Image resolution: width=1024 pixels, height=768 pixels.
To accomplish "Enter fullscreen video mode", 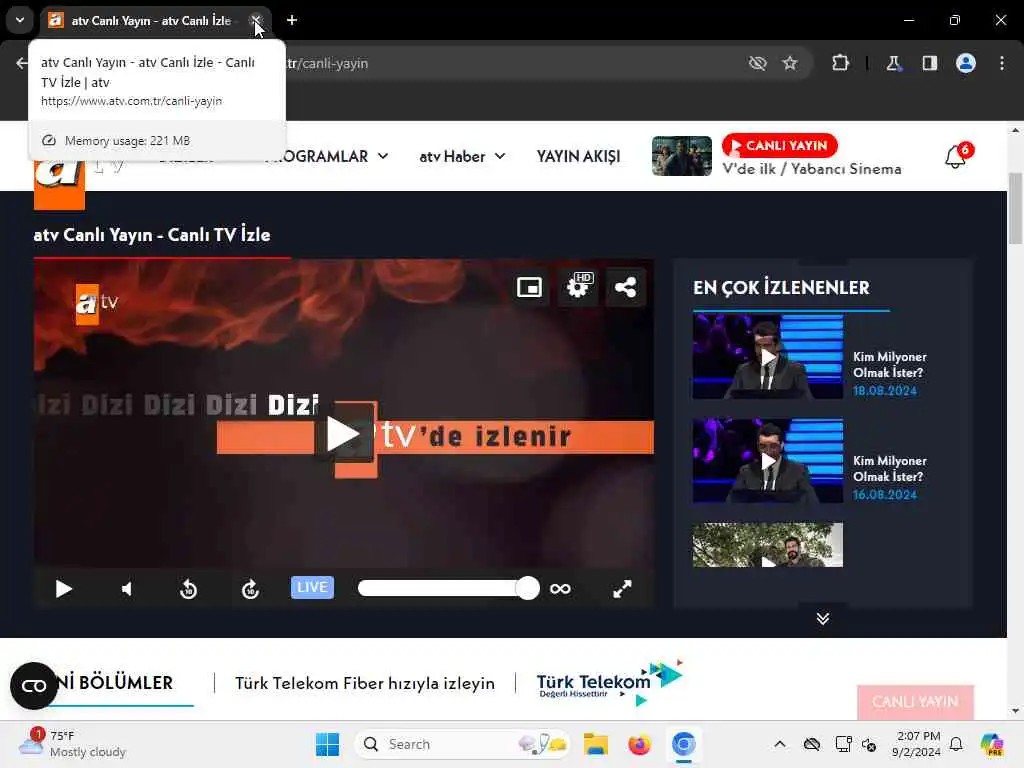I will pos(622,589).
